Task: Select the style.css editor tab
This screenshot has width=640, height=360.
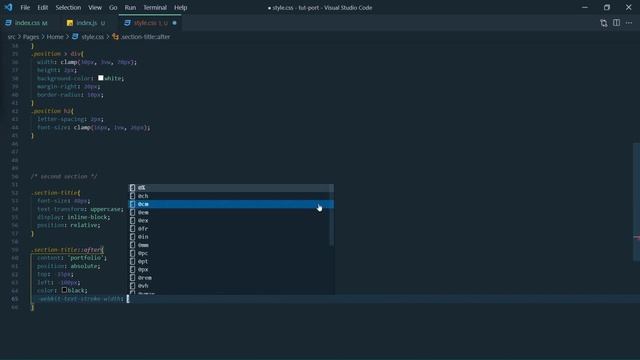Action: 150,23
